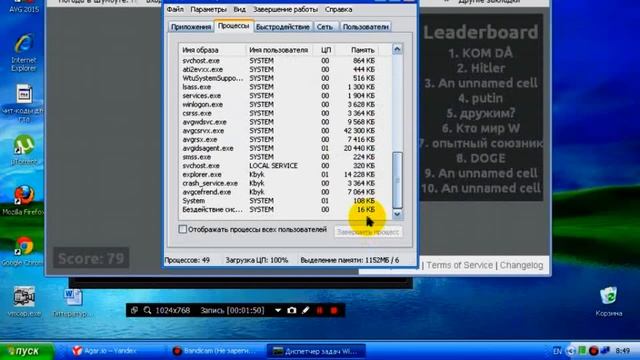Click the process list scroll up arrow
640x360 pixels.
(x=397, y=49)
